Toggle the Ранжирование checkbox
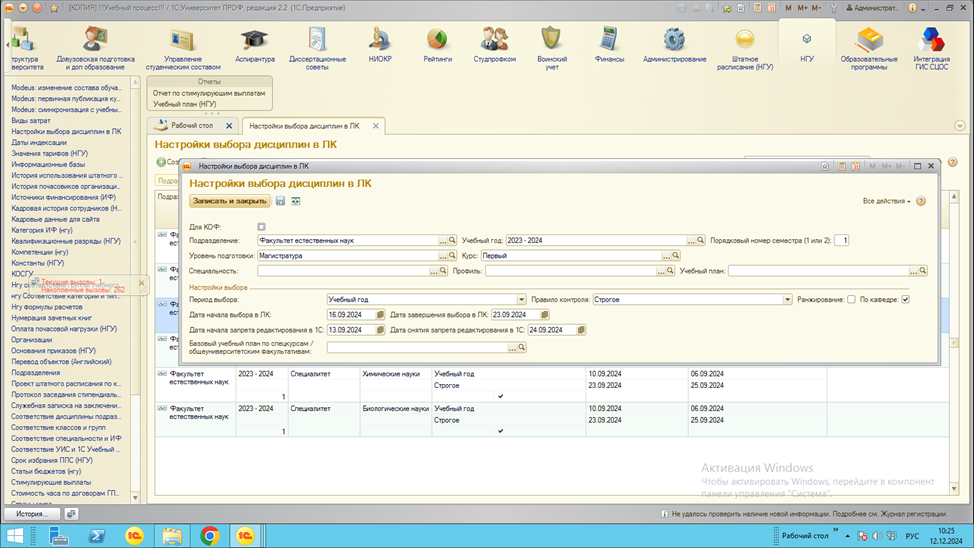 (x=852, y=299)
